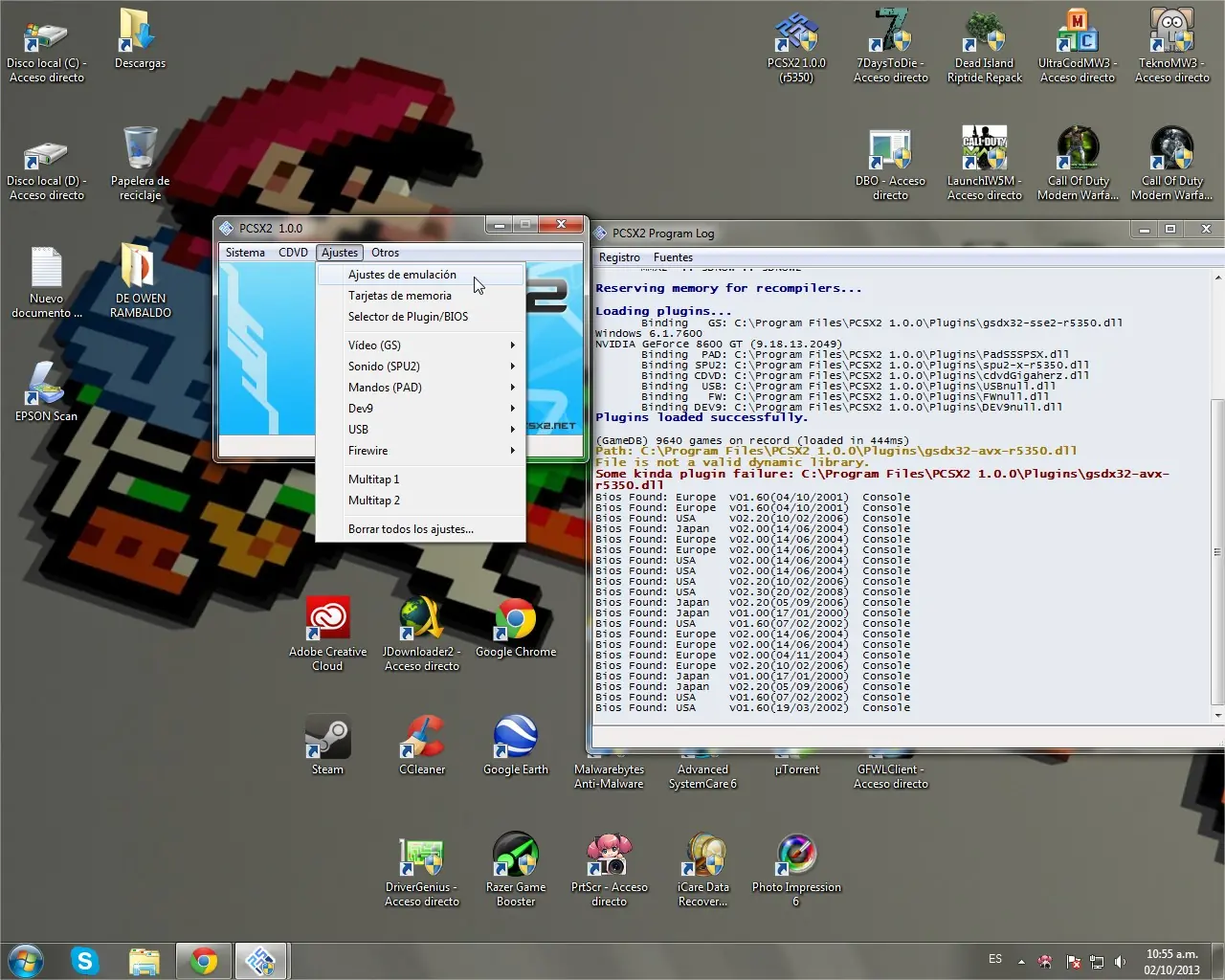The image size is (1225, 980).
Task: Open the clock showing 10:55 a.m.
Action: pos(1172,961)
